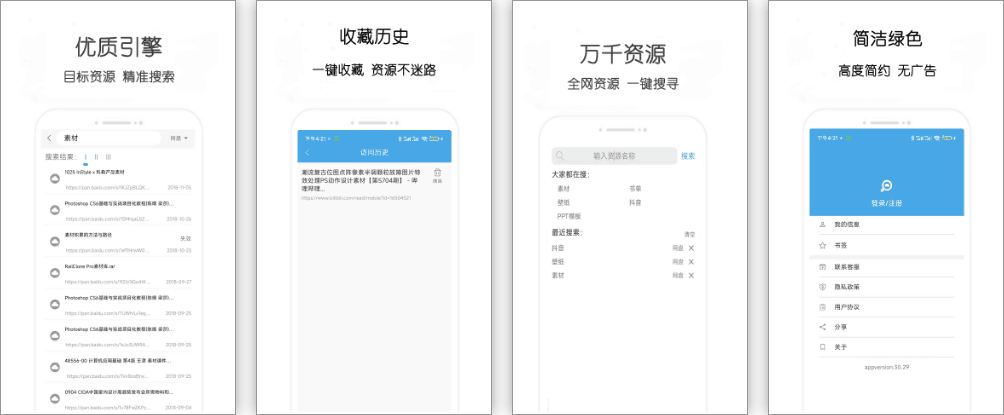Open Photoshop CS6 result dated 2018-10-26
Screen dimensions: 1004x415
tap(120, 211)
